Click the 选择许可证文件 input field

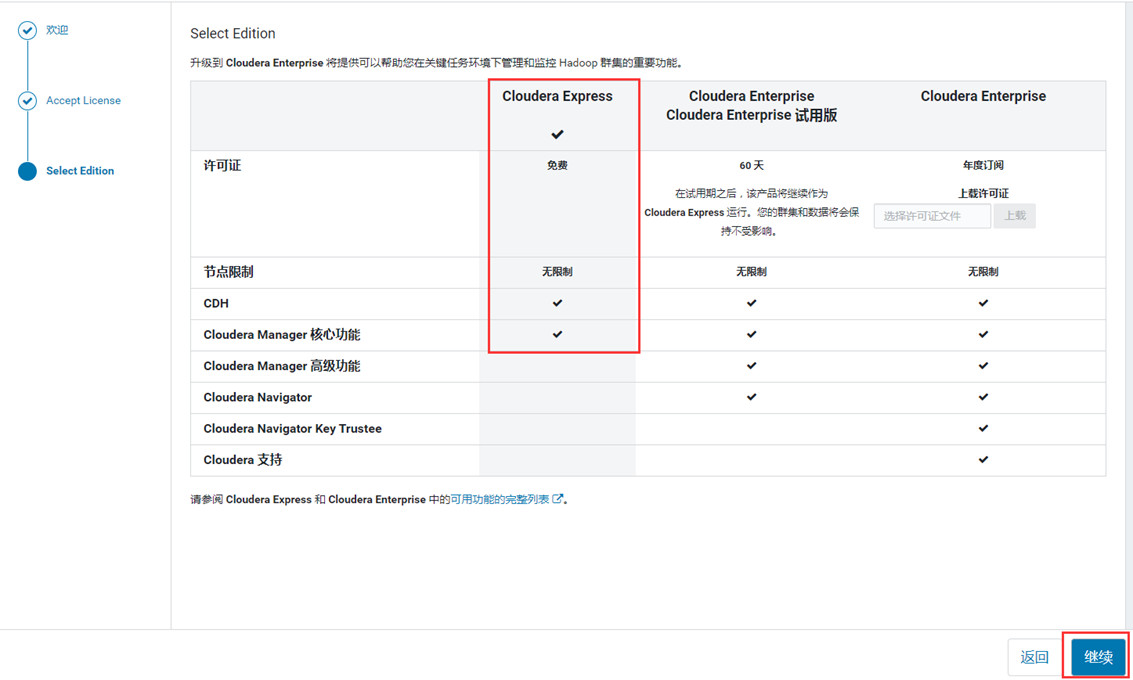pos(932,216)
